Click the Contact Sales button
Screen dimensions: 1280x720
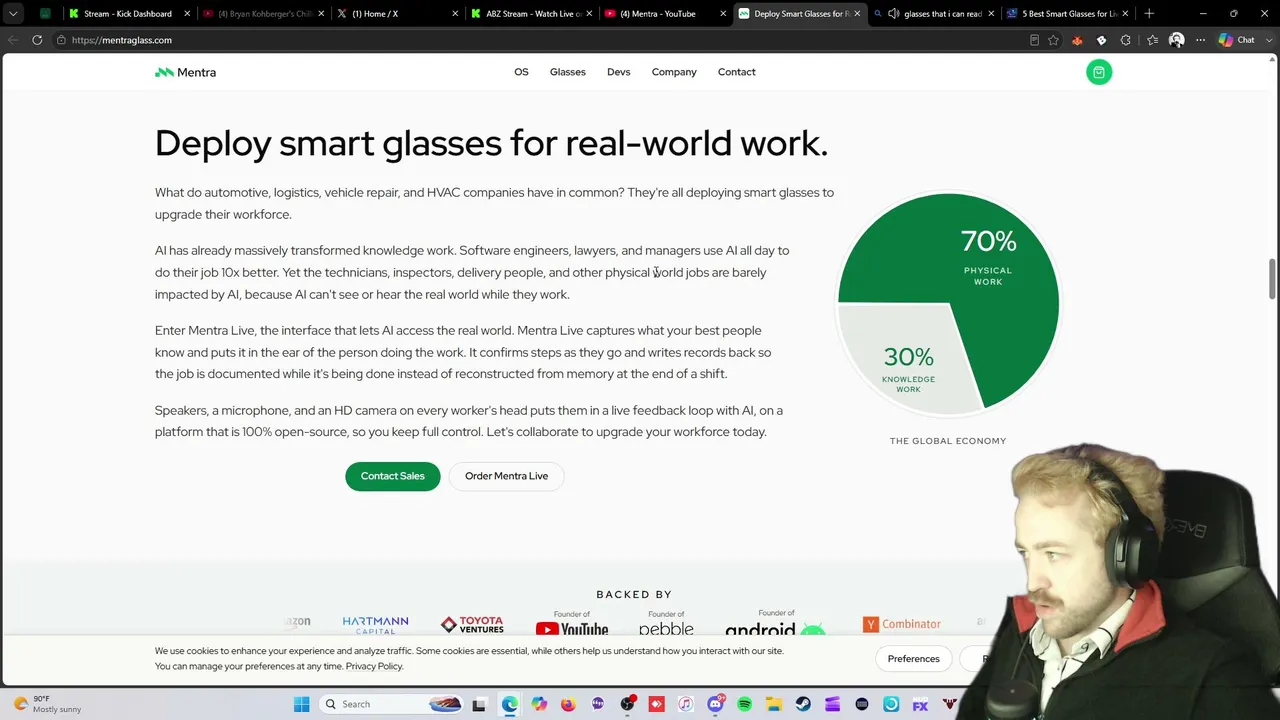393,476
